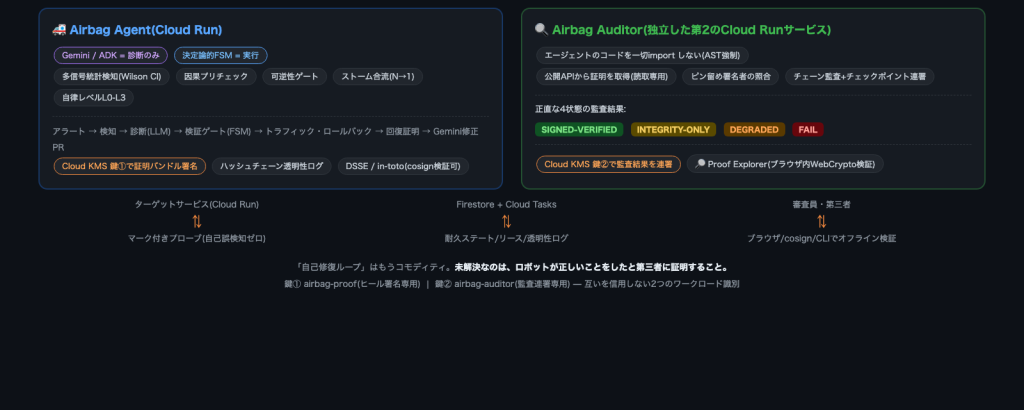
Task: Select the DEGRADED orange badge
Action: point(754,129)
